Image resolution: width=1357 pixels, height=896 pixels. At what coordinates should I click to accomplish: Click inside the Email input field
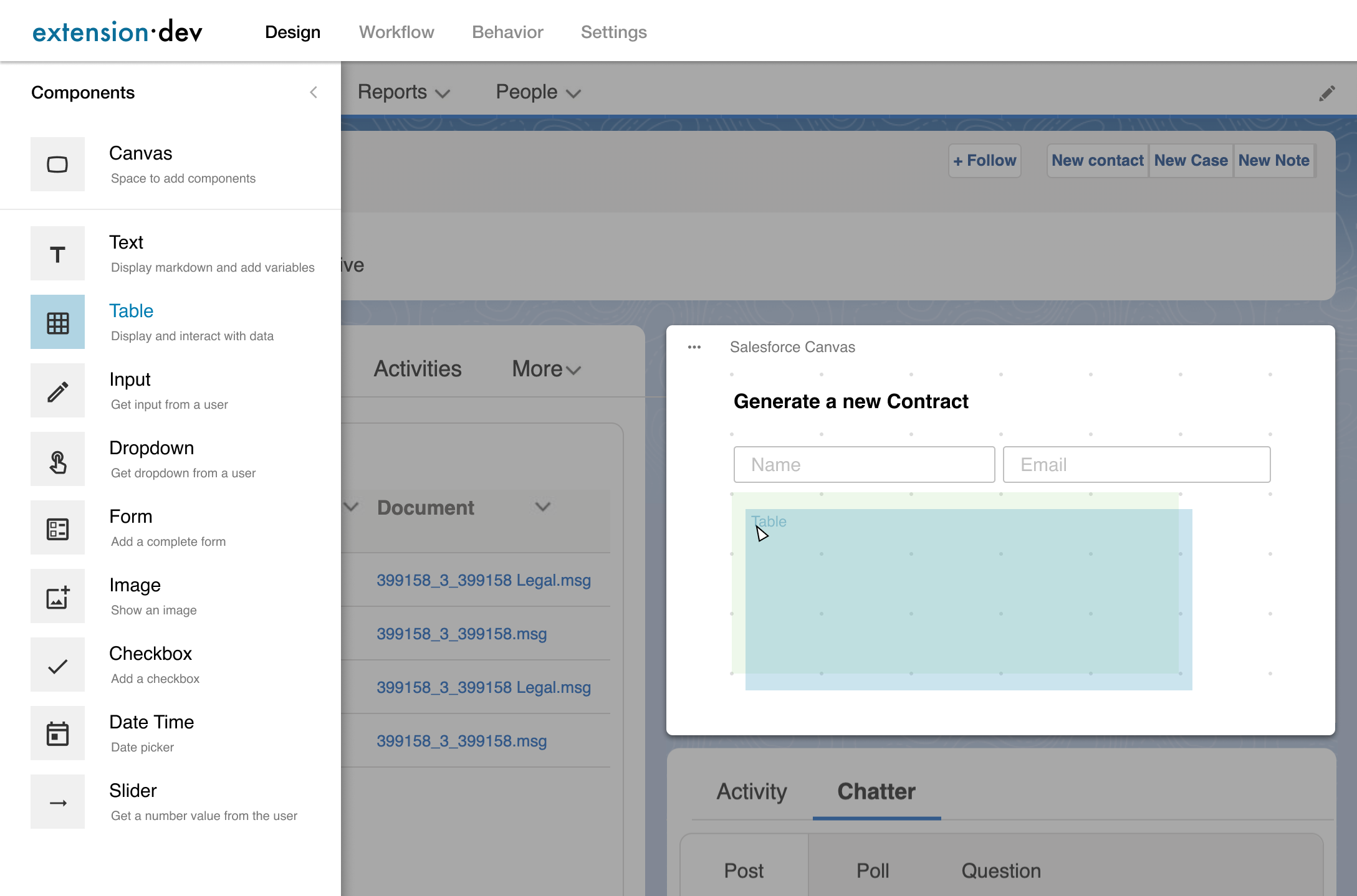[1136, 464]
